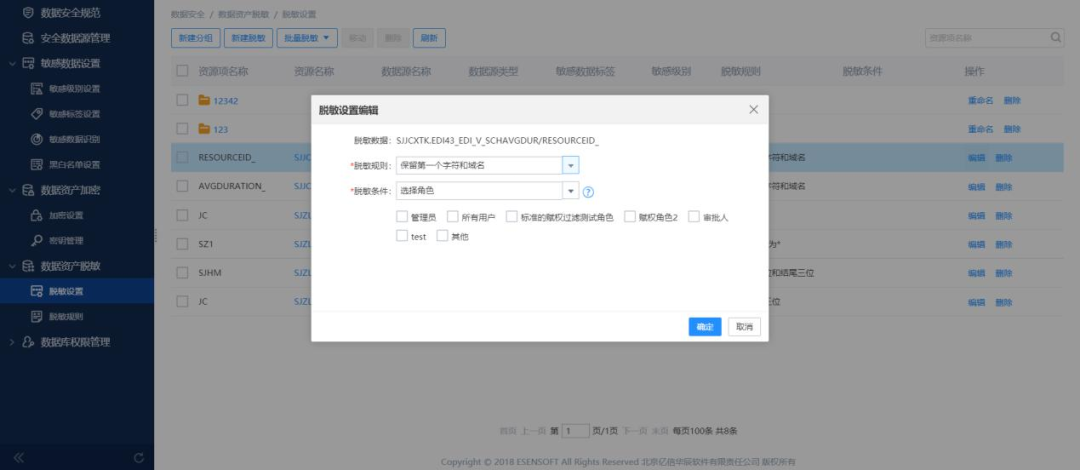The height and width of the screenshot is (470, 1080).
Task: Click the 取消 cancel button
Action: click(744, 327)
